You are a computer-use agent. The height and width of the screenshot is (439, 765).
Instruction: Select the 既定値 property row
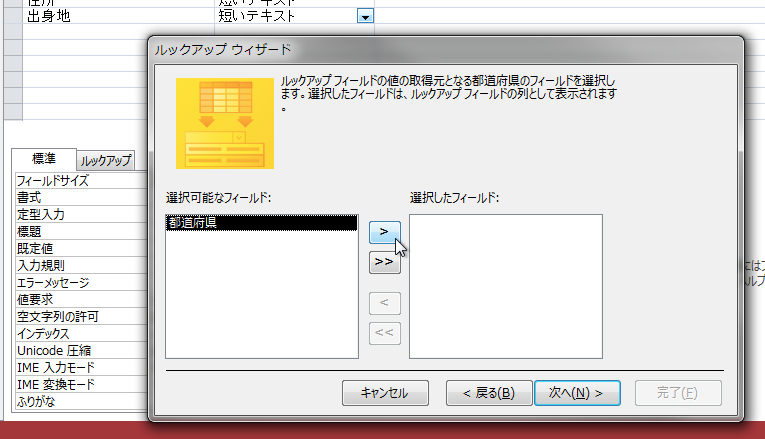(x=81, y=249)
